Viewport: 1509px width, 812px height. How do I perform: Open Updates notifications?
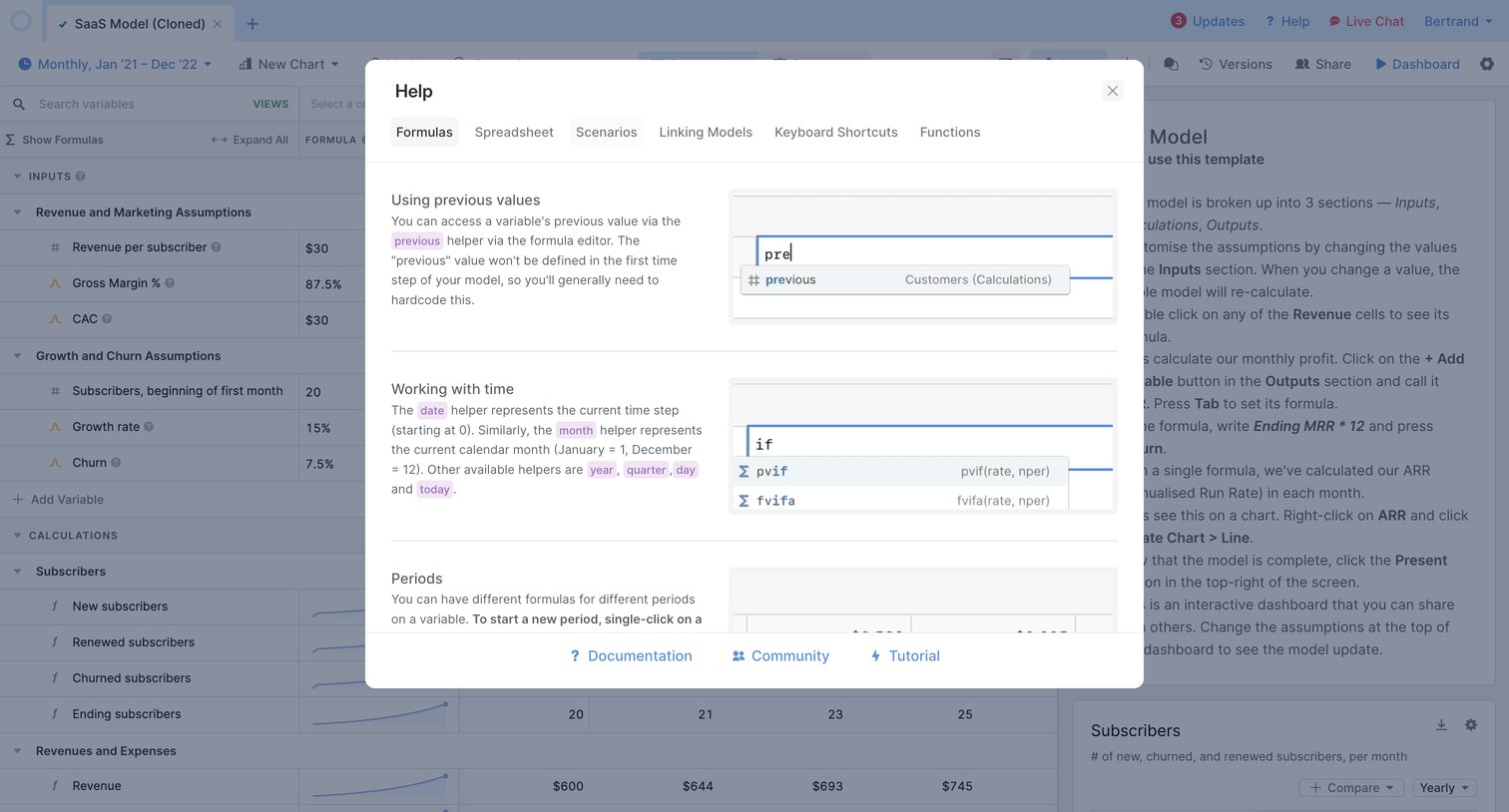tap(1208, 21)
